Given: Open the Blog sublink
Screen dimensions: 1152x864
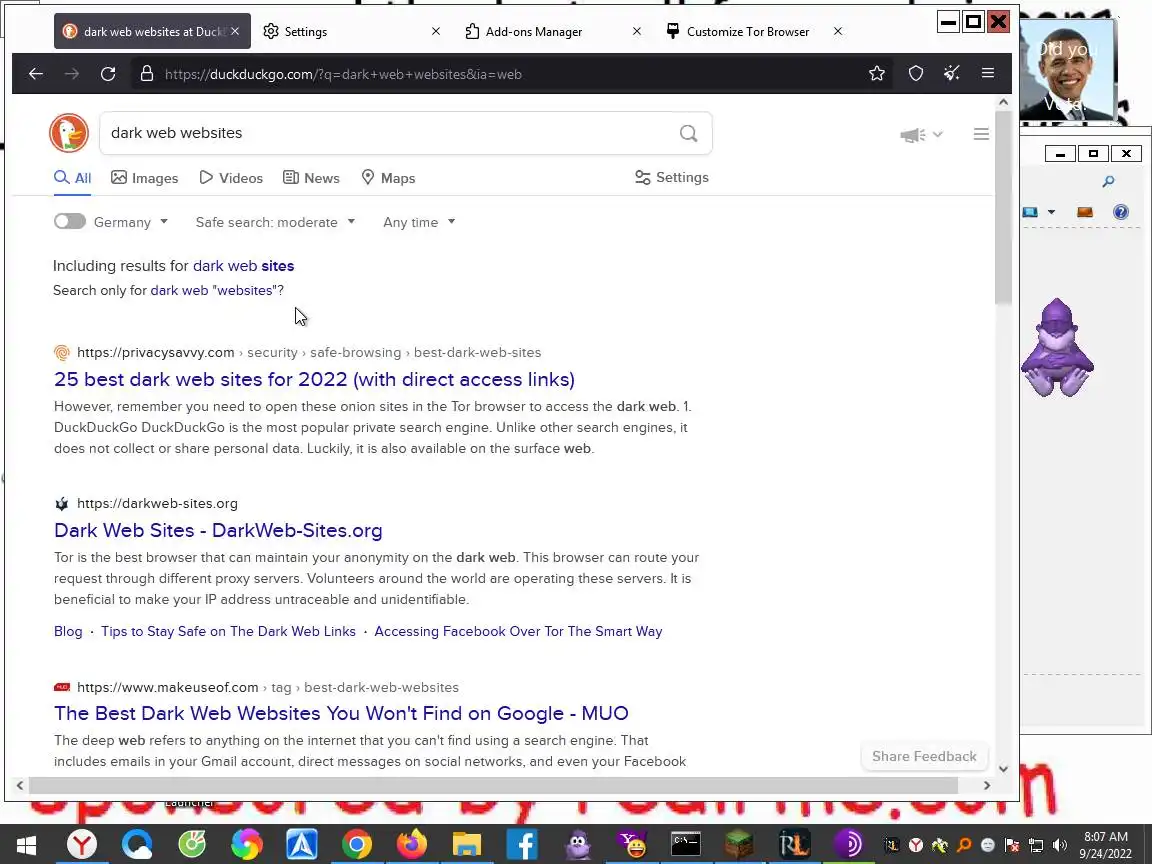Looking at the screenshot, I should click(68, 631).
